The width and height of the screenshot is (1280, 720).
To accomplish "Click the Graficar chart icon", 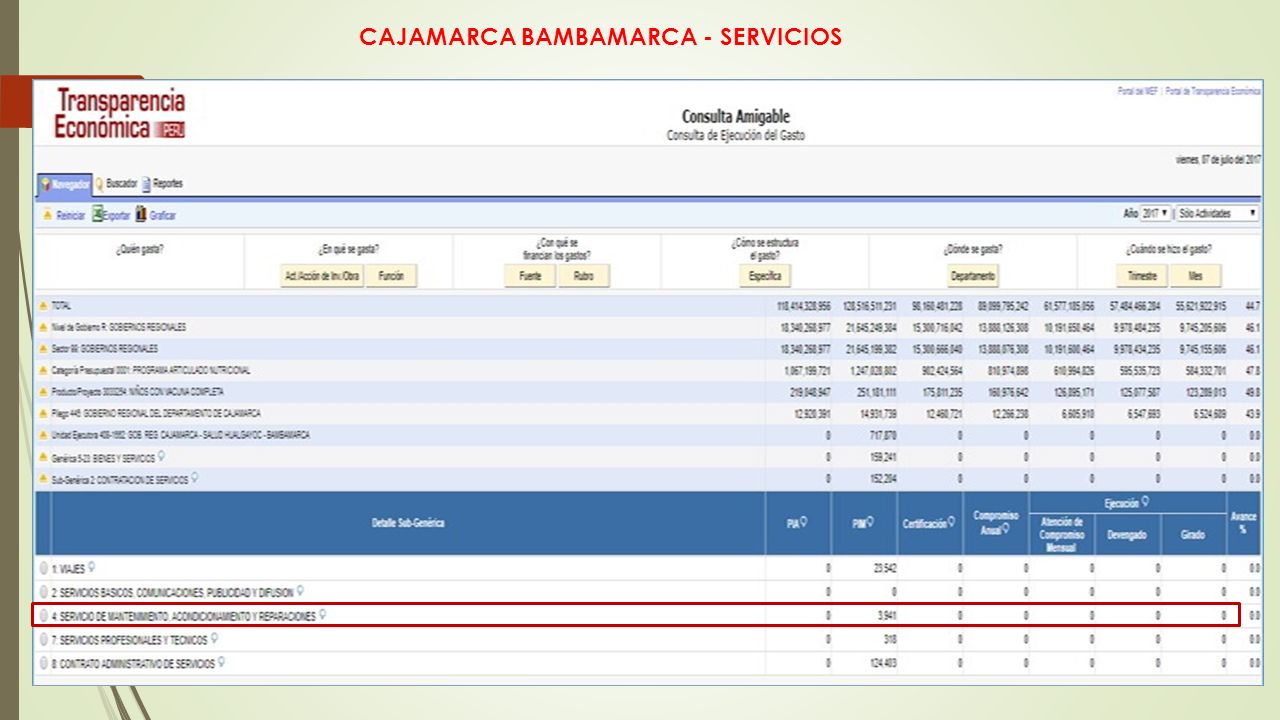I will point(141,214).
